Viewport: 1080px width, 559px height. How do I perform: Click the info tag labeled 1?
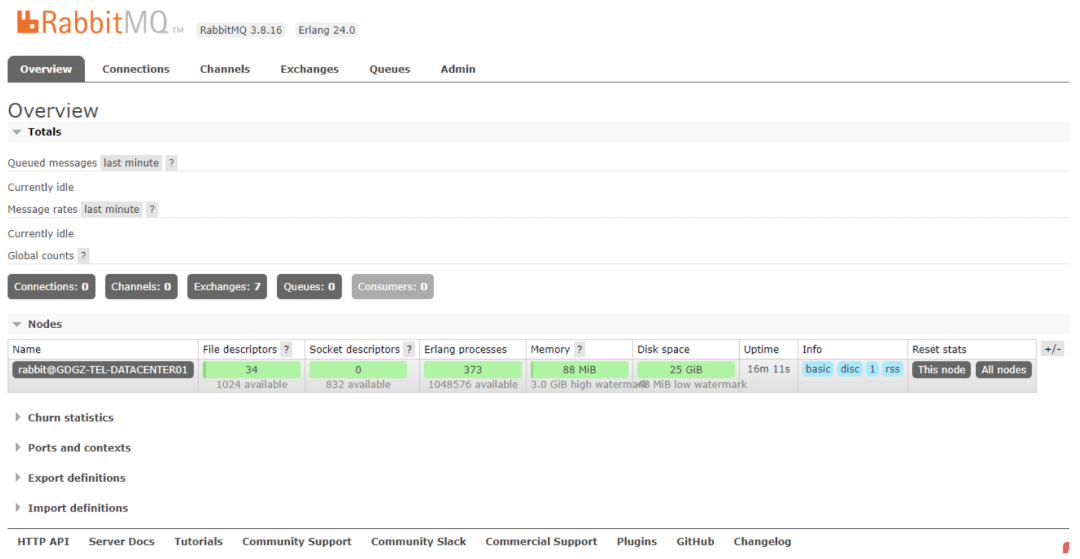click(873, 369)
